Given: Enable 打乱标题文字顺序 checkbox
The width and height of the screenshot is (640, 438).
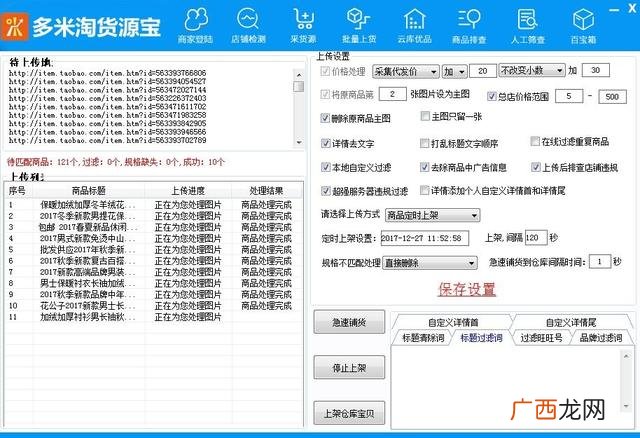Looking at the screenshot, I should pos(424,143).
